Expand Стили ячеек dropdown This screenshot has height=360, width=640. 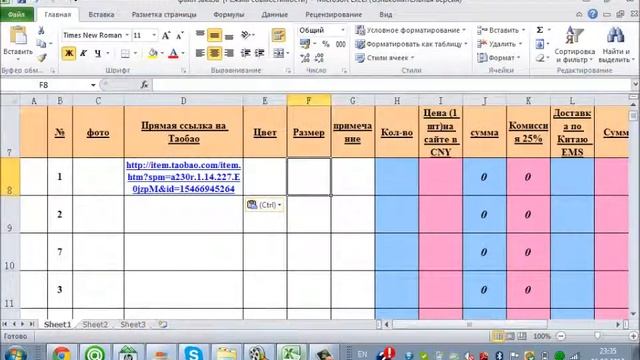point(413,58)
